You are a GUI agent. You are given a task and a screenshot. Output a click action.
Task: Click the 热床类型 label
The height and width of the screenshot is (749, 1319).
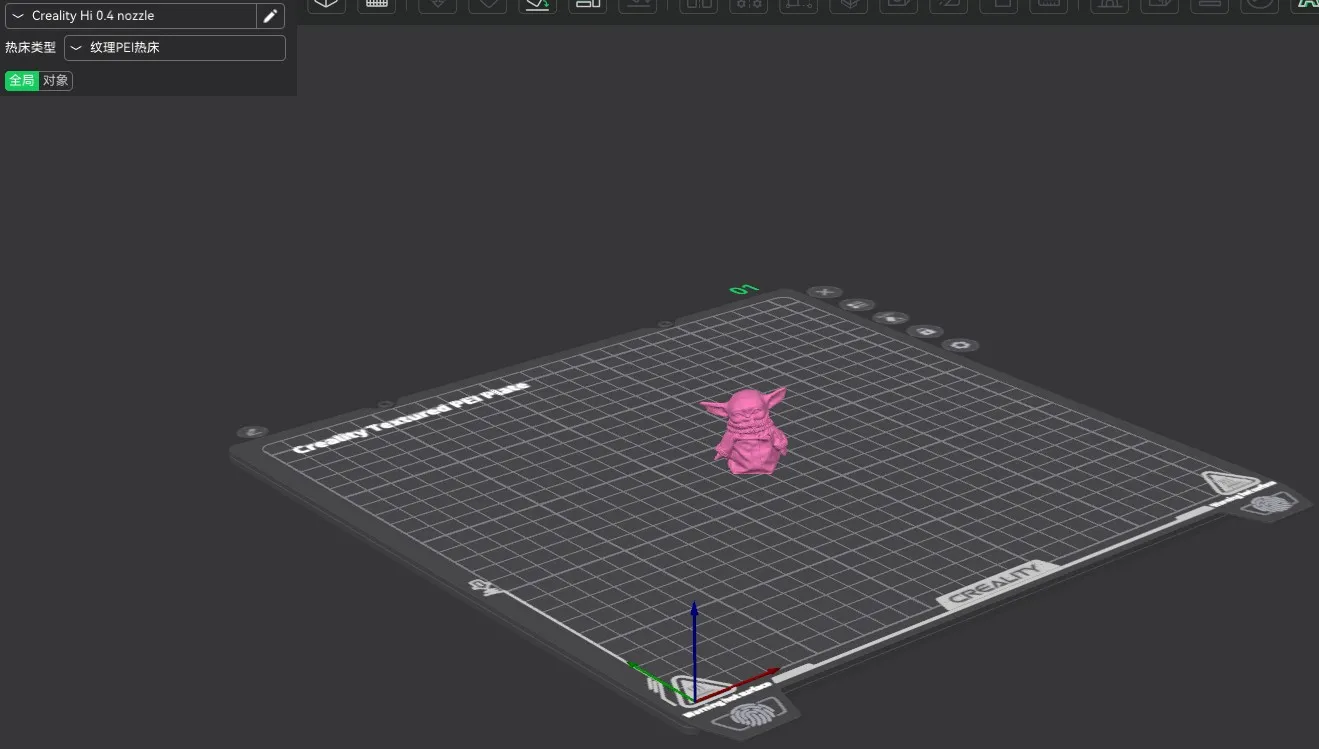point(30,48)
